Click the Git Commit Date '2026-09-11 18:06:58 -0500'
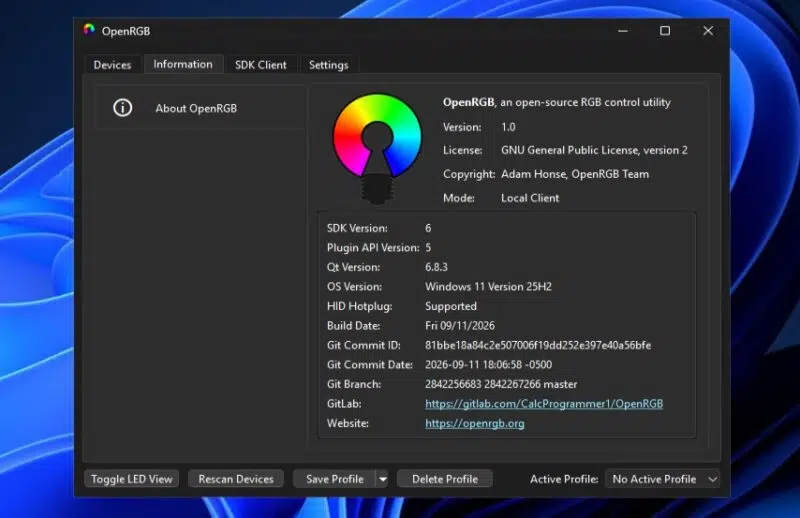The width and height of the screenshot is (800, 518). [488, 364]
